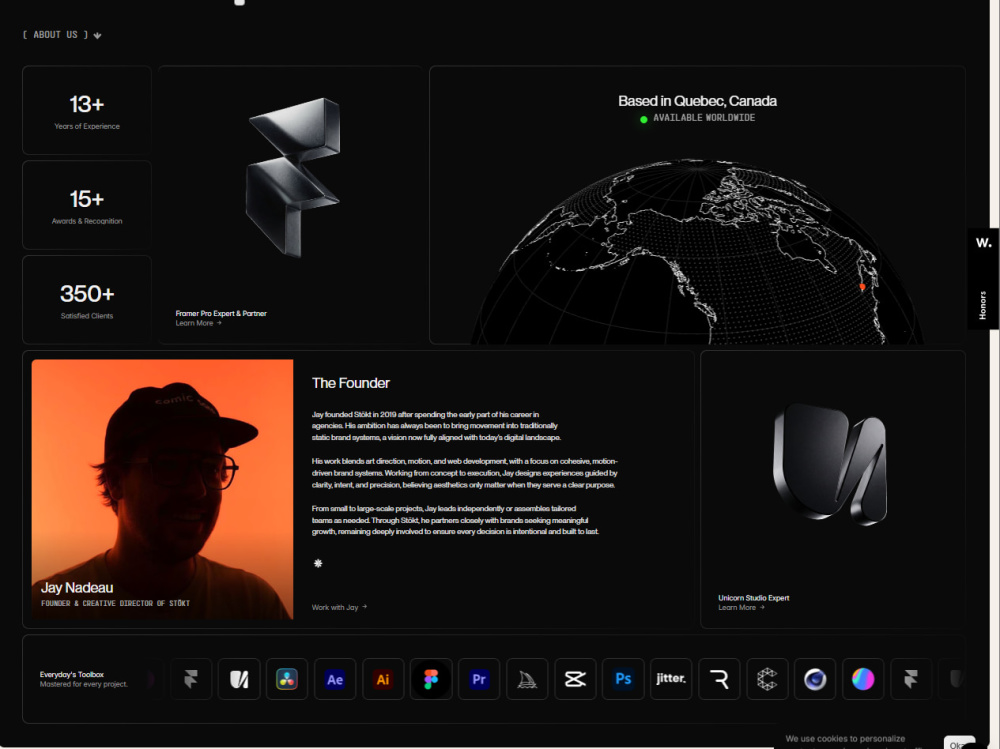The height and width of the screenshot is (749, 1000).
Task: Click the CapCut toolbox icon
Action: coord(575,679)
